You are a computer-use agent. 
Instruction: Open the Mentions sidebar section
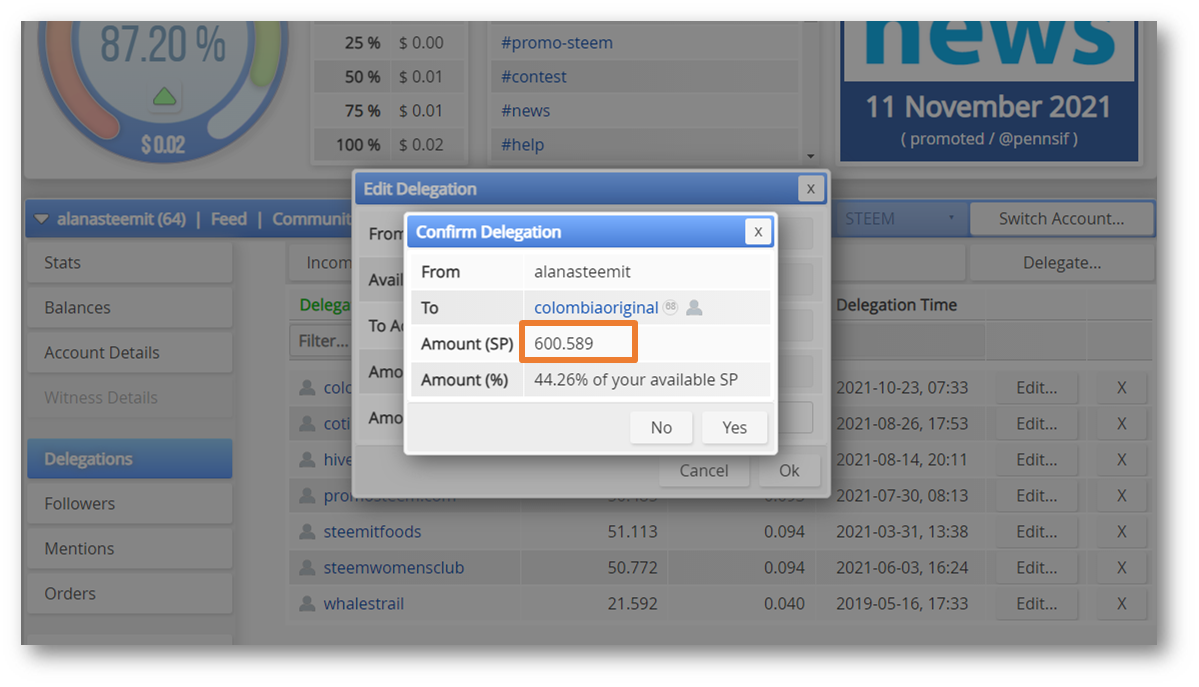click(x=130, y=549)
